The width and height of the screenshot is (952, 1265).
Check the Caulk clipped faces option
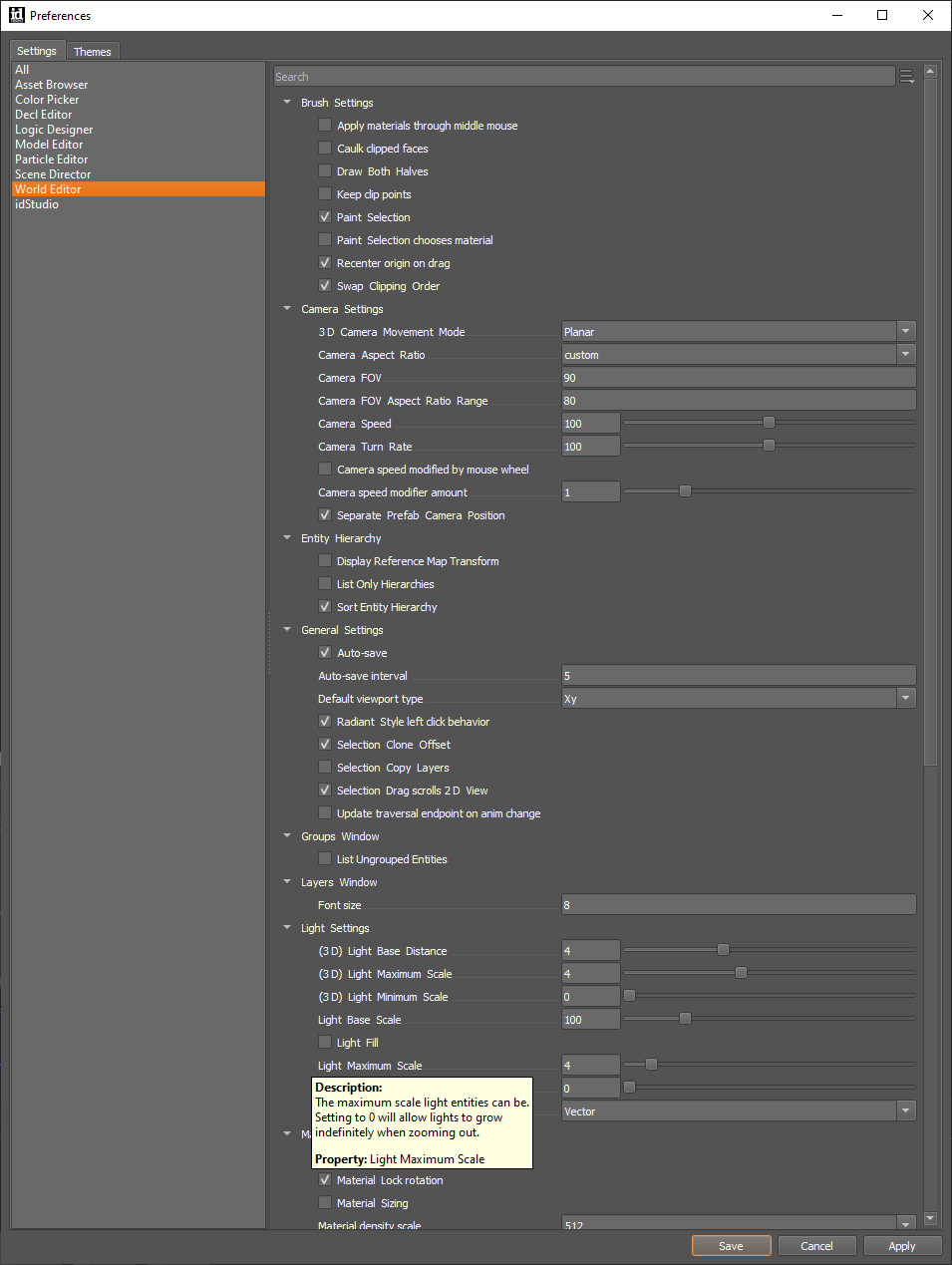(x=325, y=148)
